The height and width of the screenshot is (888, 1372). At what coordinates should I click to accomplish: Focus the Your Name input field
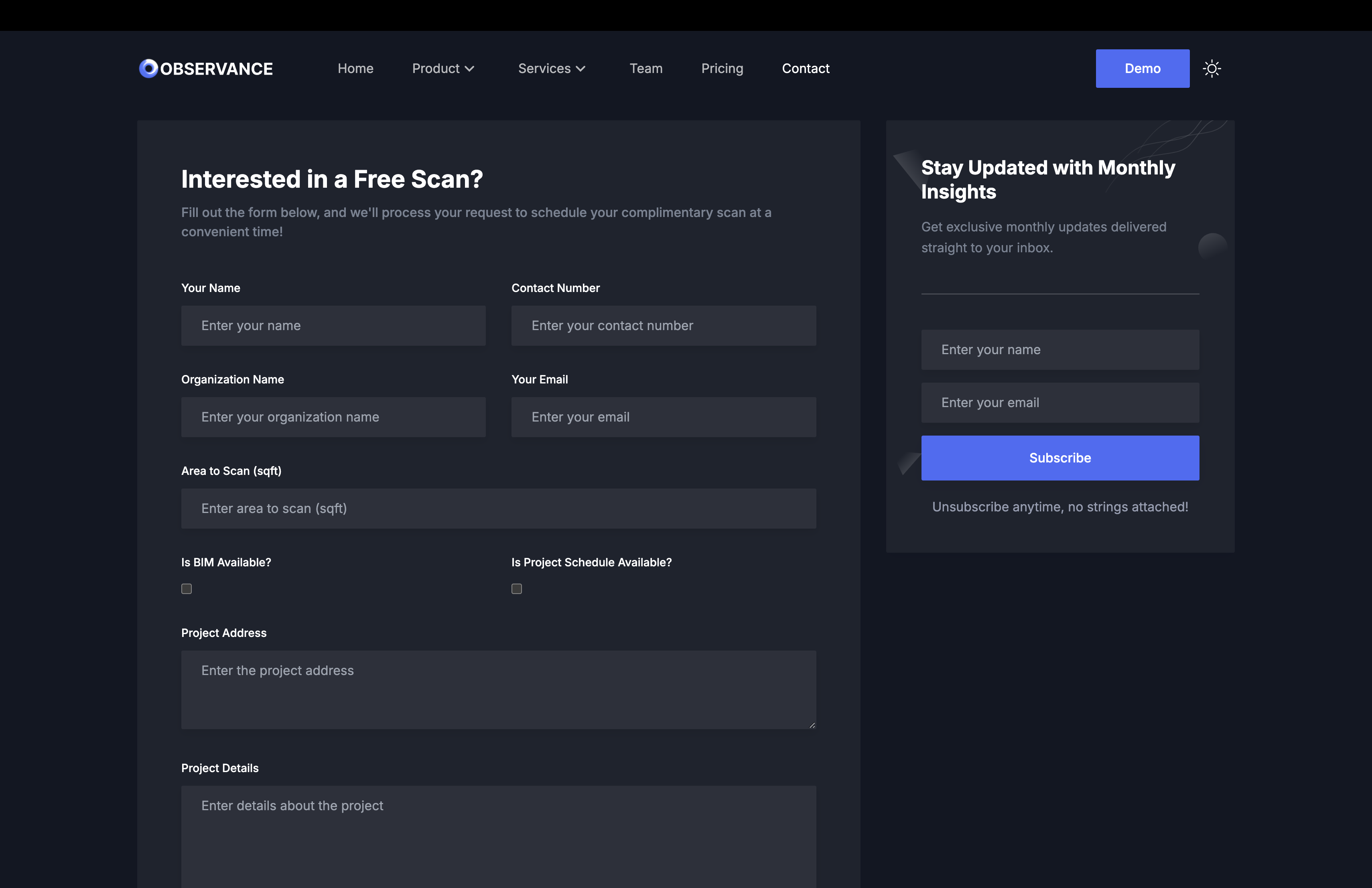click(x=333, y=326)
